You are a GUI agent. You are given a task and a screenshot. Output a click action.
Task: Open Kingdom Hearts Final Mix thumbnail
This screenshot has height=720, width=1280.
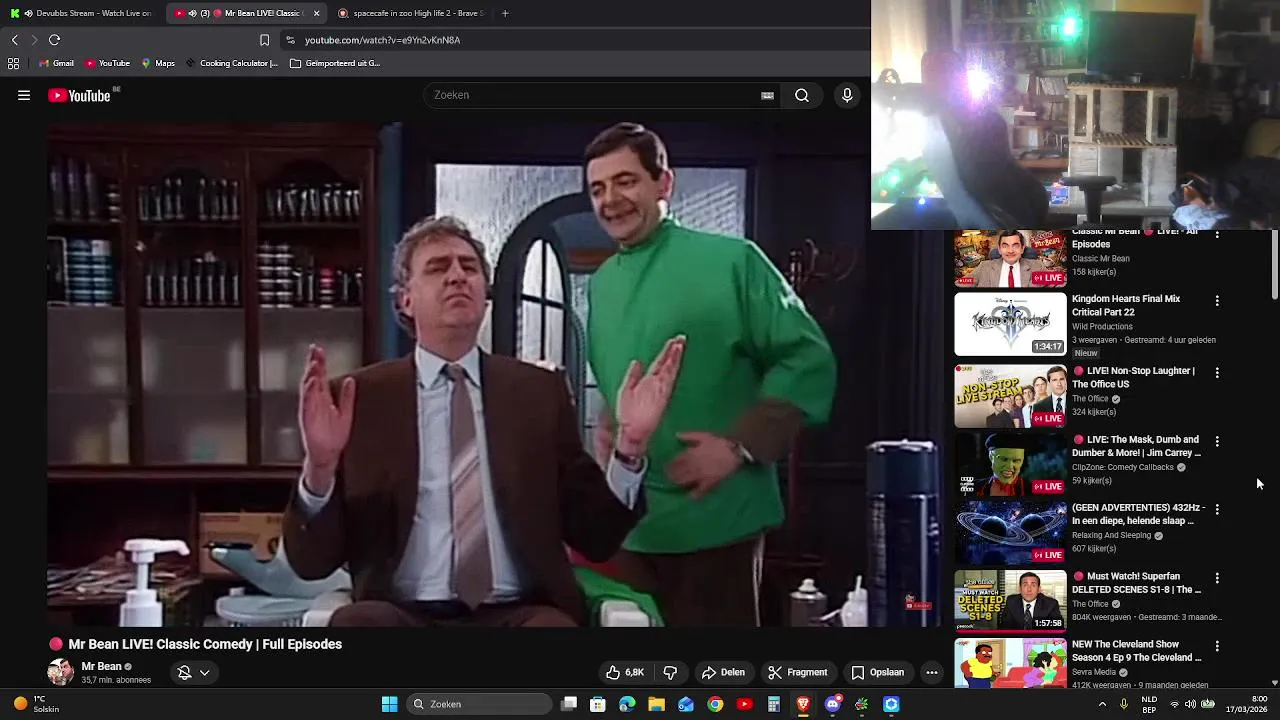1010,324
